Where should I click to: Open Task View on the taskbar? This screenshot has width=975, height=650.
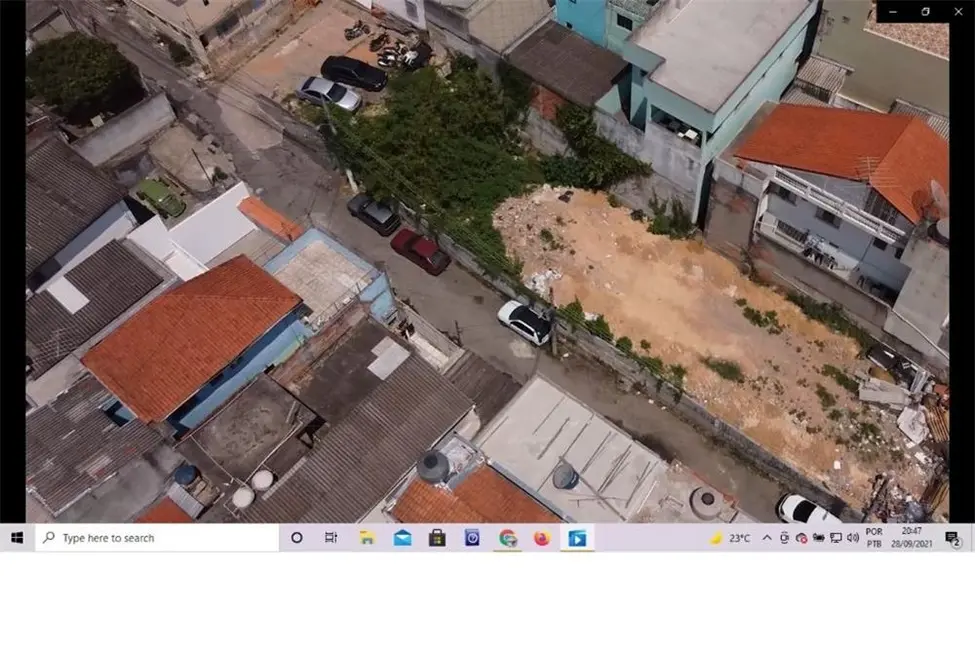pyautogui.click(x=331, y=537)
